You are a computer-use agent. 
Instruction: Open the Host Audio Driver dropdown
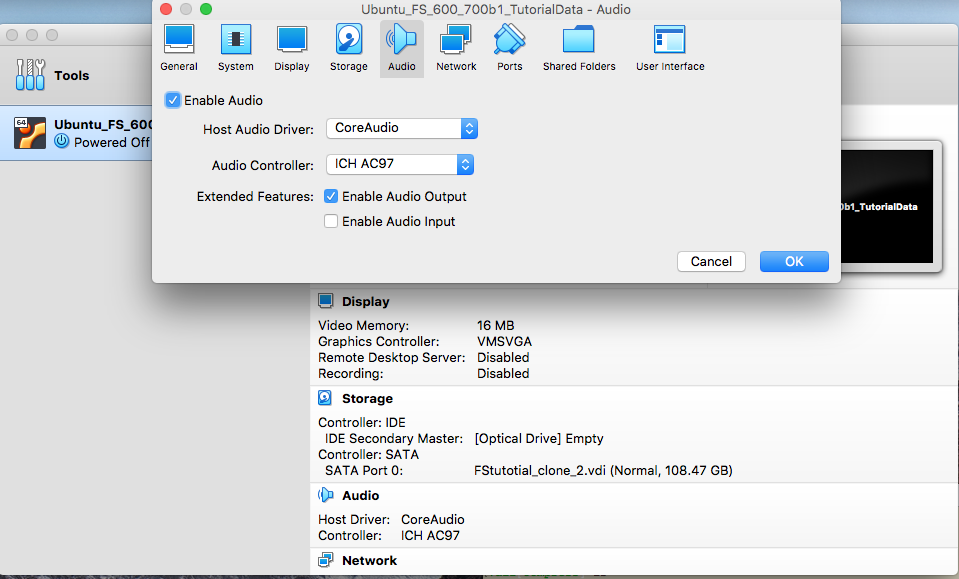pyautogui.click(x=401, y=129)
